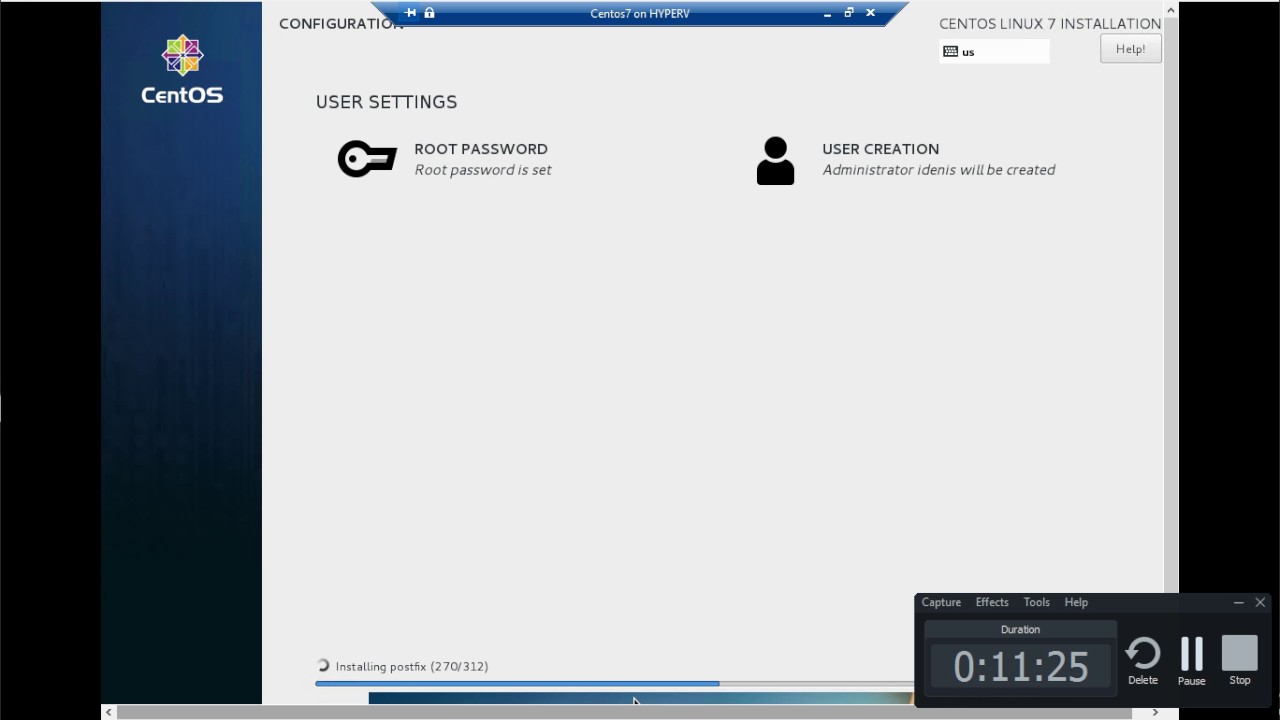Click the spinner icon next to Installing postfix
The image size is (1280, 720).
coord(323,666)
